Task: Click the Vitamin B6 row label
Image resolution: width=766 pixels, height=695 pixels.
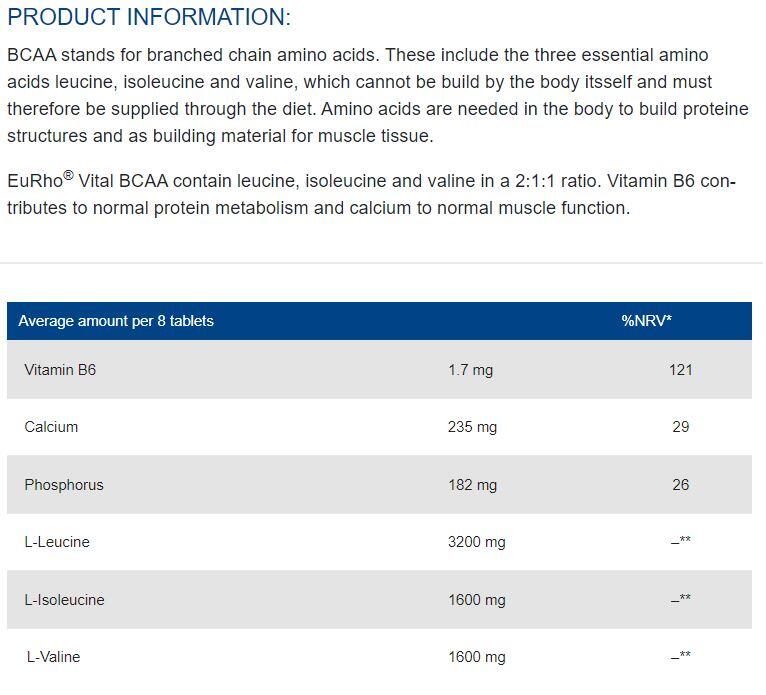Action: [60, 370]
